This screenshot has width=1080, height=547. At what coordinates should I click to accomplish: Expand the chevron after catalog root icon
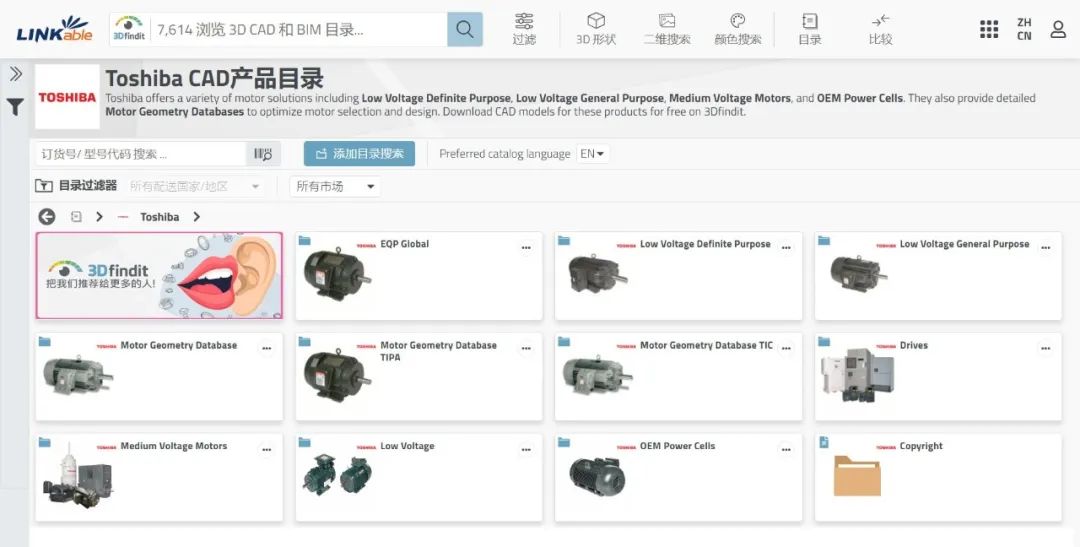click(x=99, y=217)
